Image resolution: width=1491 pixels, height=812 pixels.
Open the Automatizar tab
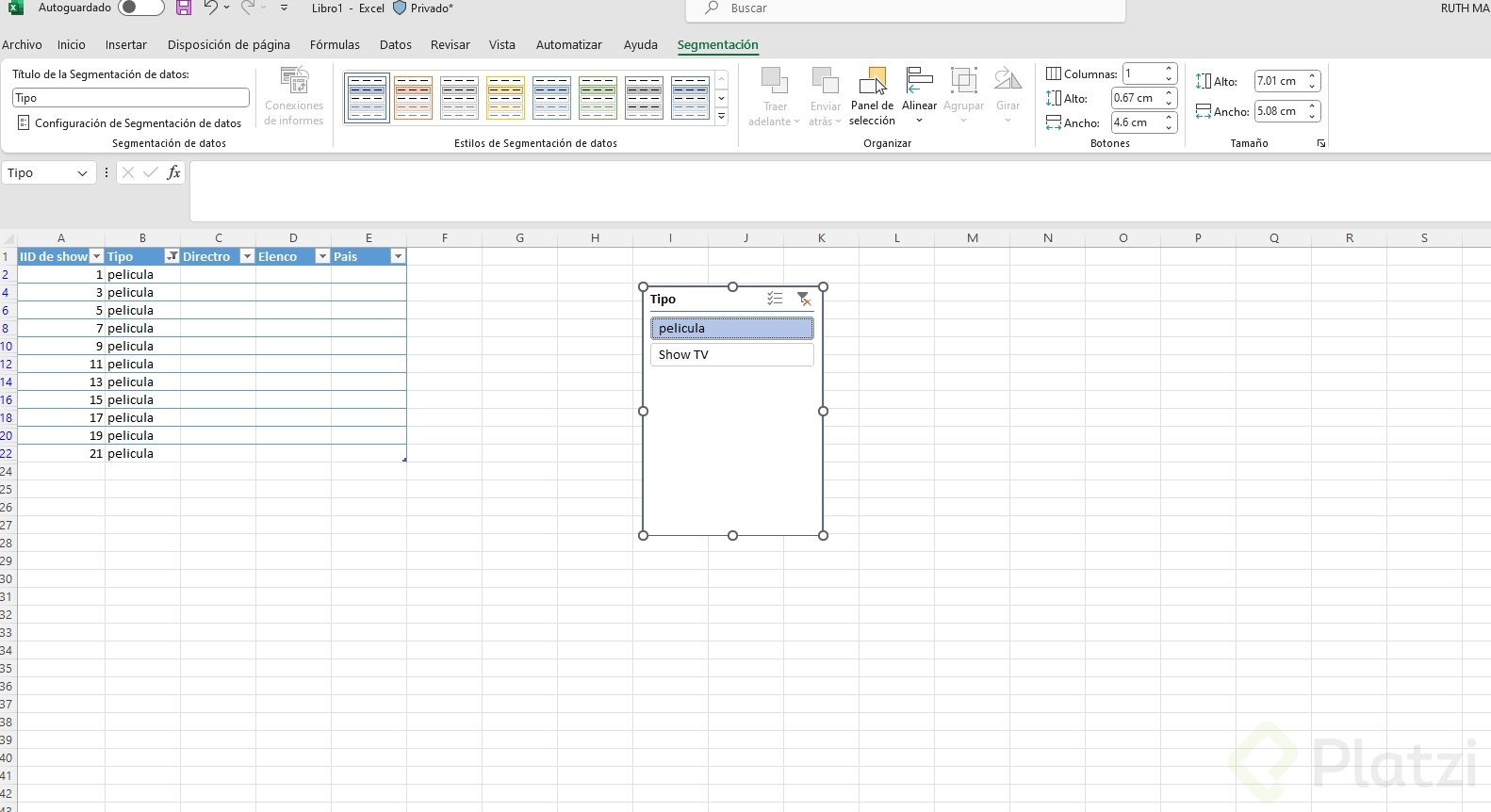coord(569,44)
